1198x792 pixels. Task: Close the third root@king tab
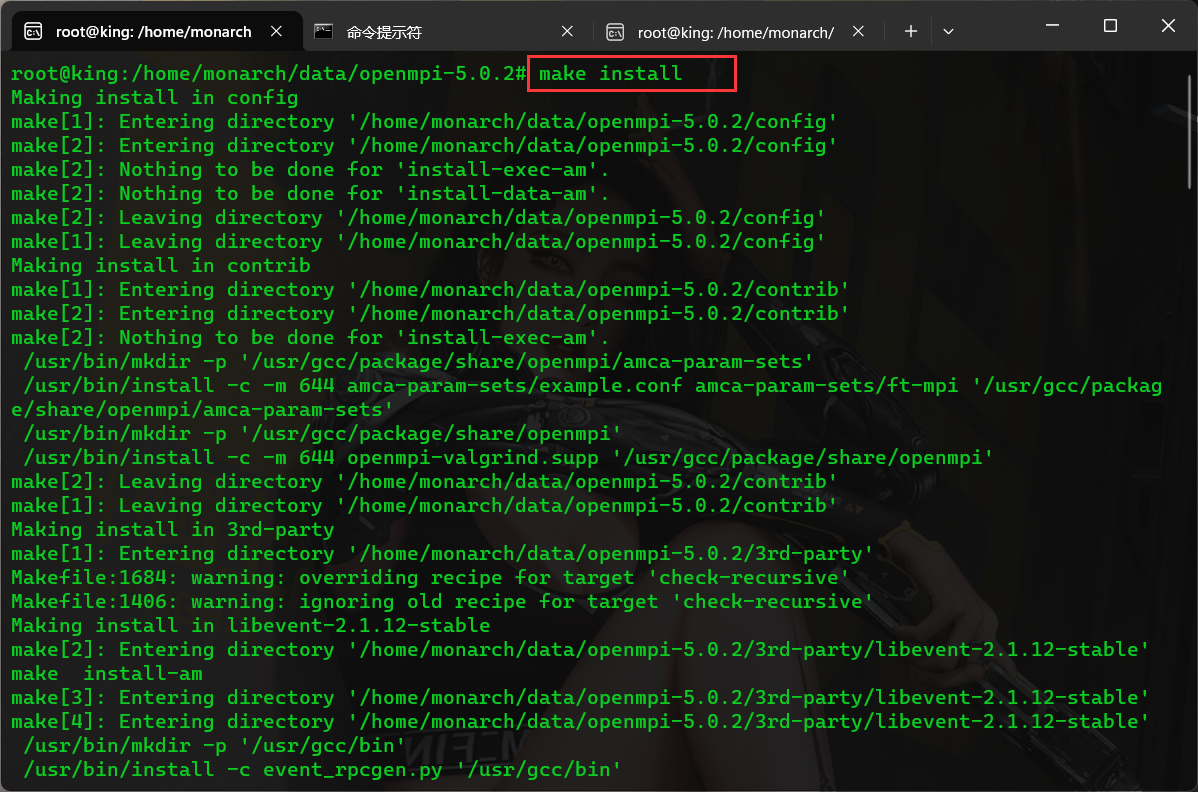point(858,31)
